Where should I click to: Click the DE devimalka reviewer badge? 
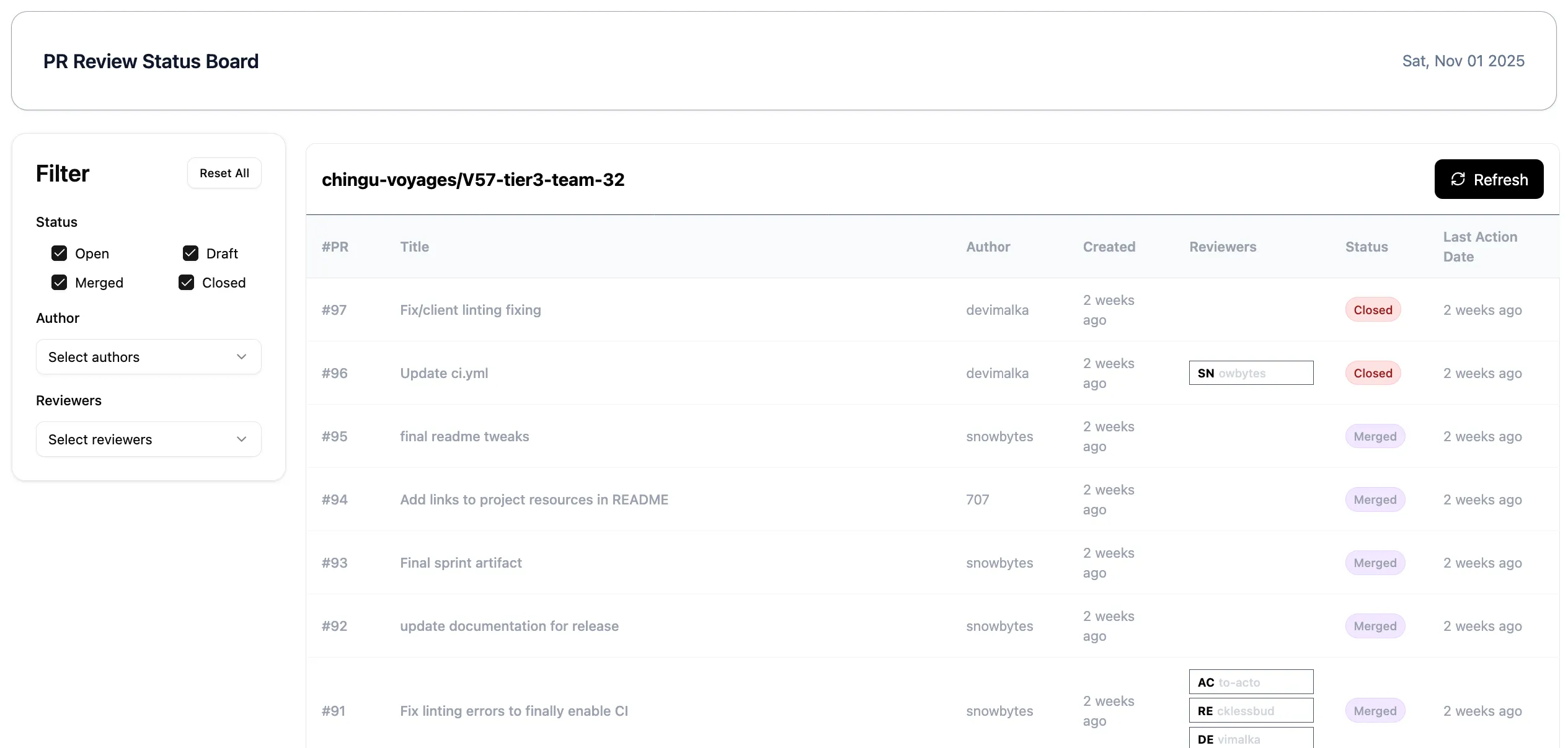(x=1251, y=739)
